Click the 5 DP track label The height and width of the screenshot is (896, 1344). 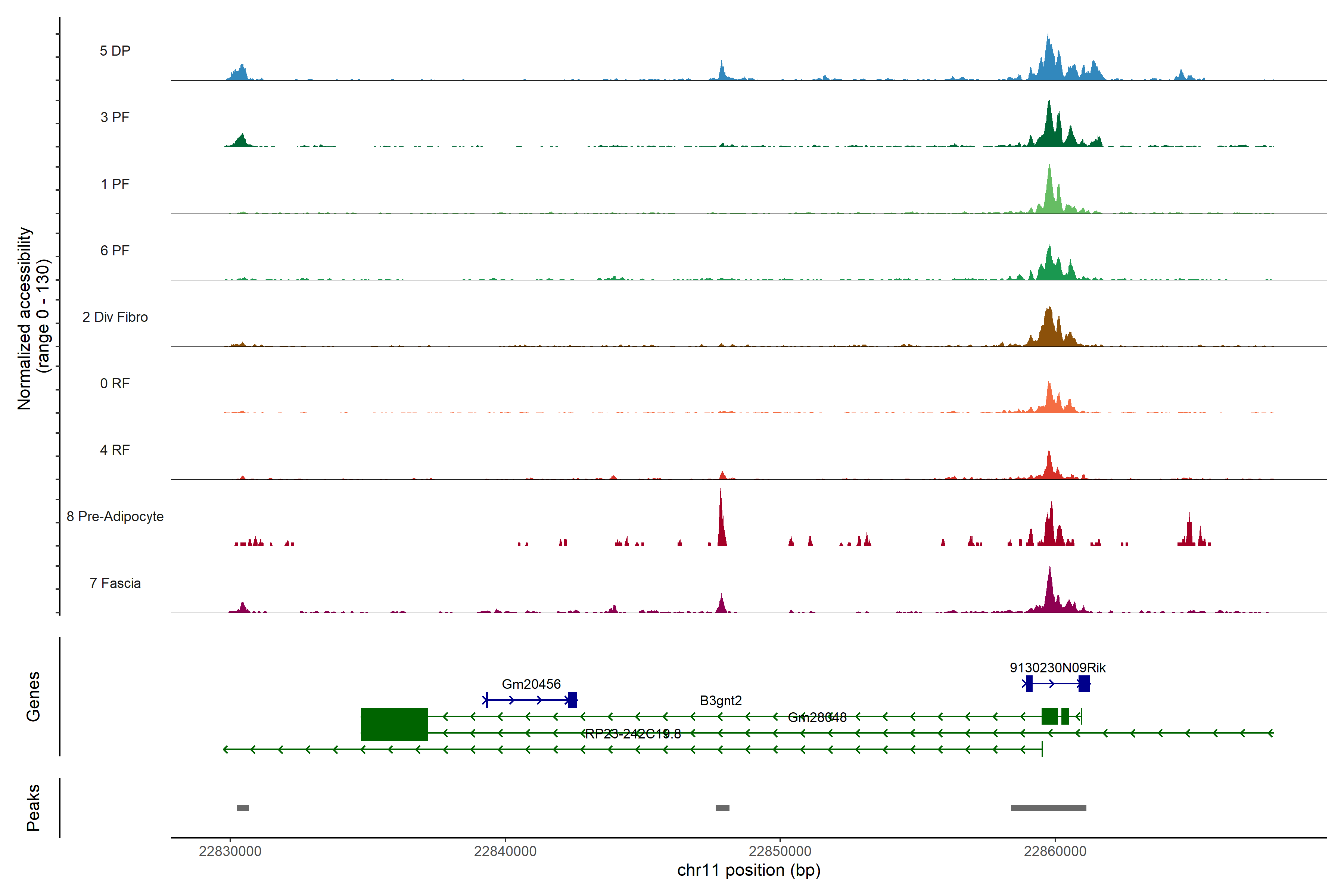tap(115, 51)
